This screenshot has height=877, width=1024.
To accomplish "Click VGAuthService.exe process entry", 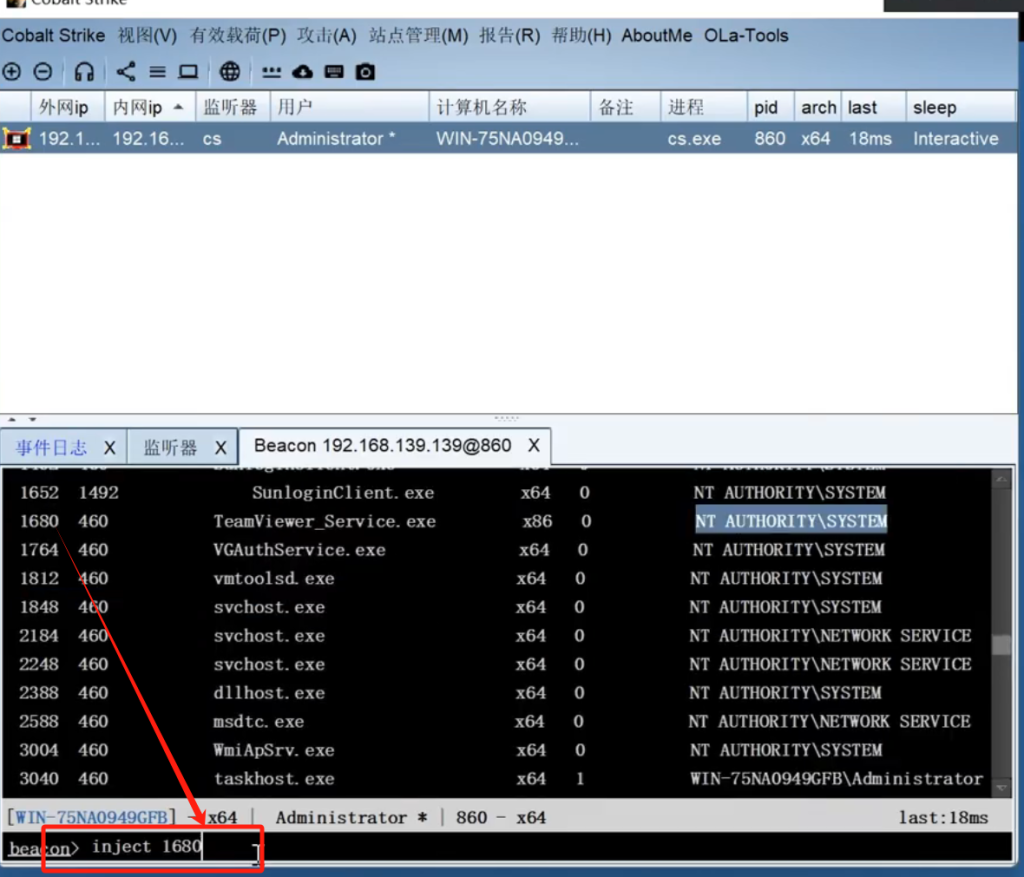I will coord(299,550).
